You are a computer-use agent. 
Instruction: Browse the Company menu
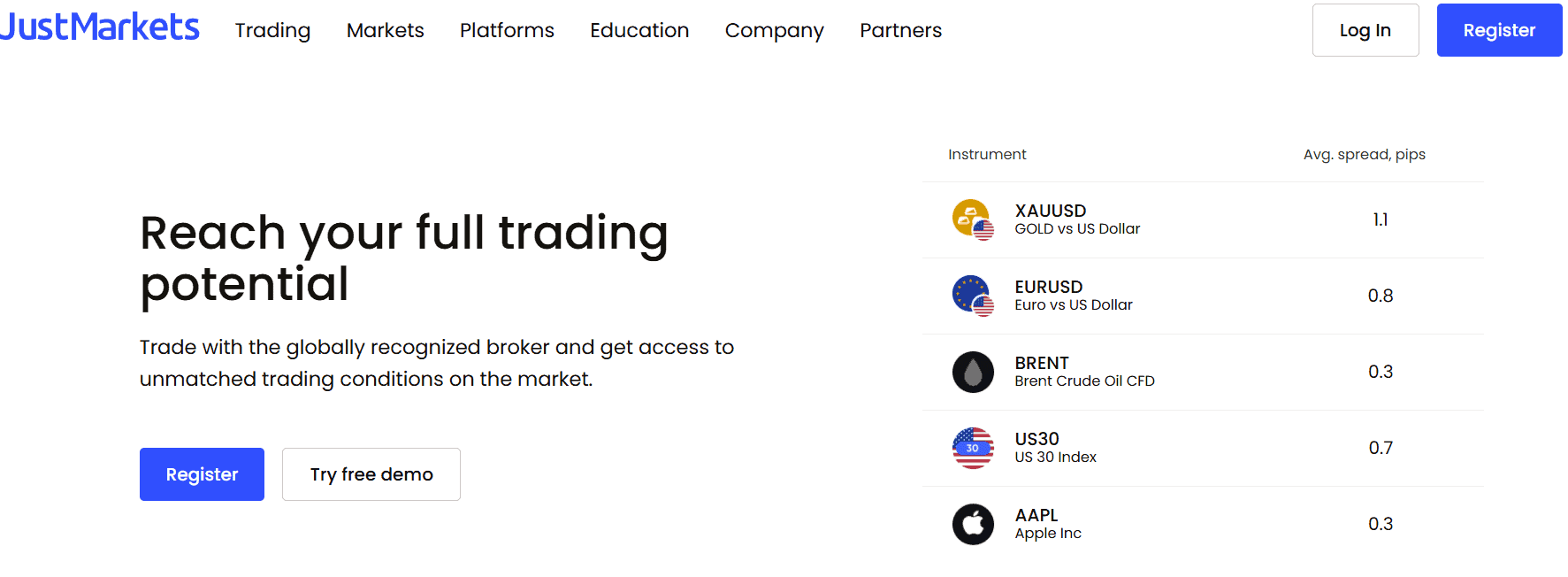pos(774,29)
